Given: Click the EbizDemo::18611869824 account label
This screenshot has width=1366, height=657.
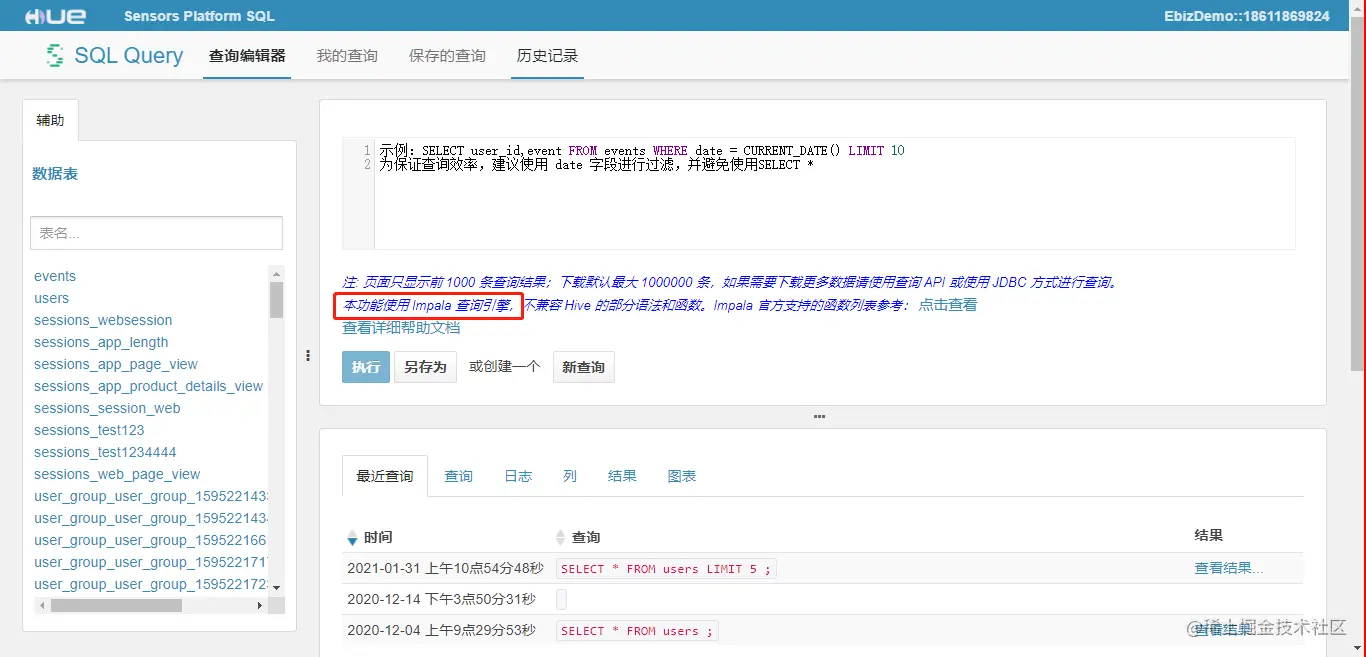Looking at the screenshot, I should pyautogui.click(x=1247, y=16).
